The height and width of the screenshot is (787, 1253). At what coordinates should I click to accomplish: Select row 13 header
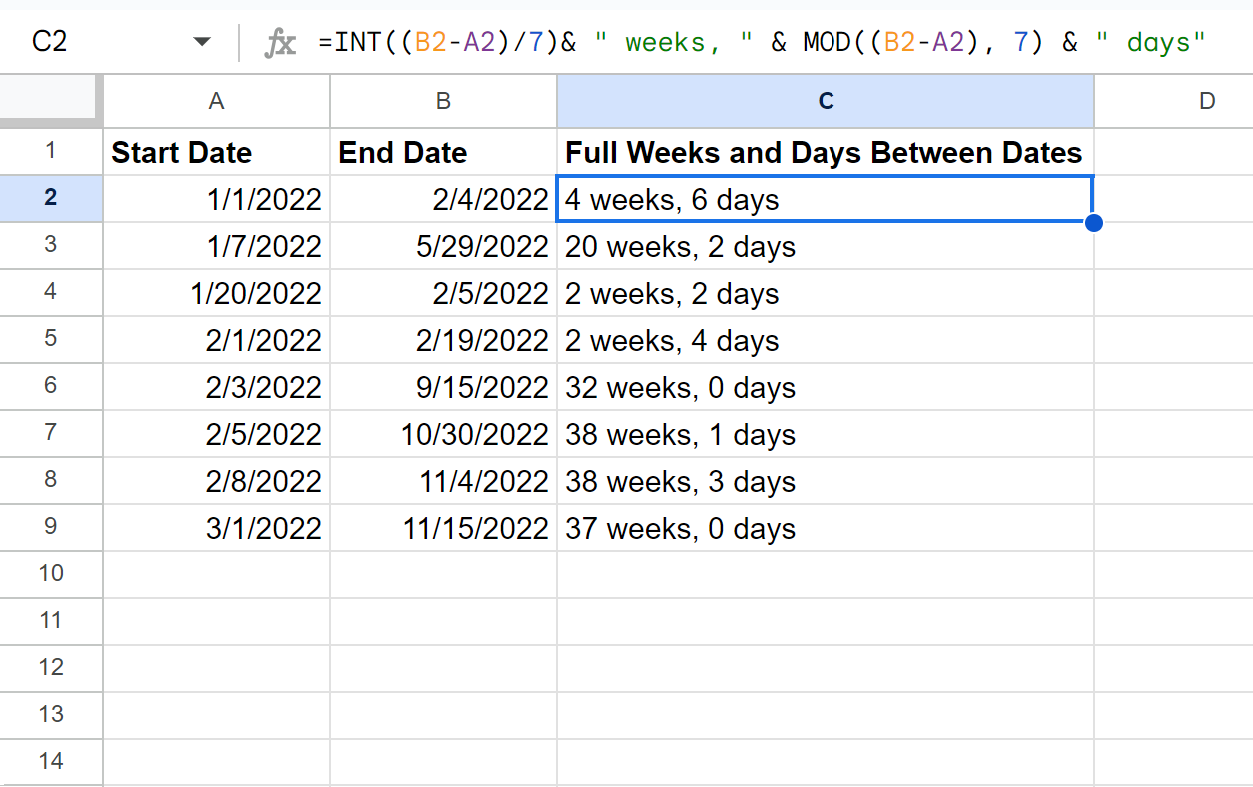coord(51,716)
